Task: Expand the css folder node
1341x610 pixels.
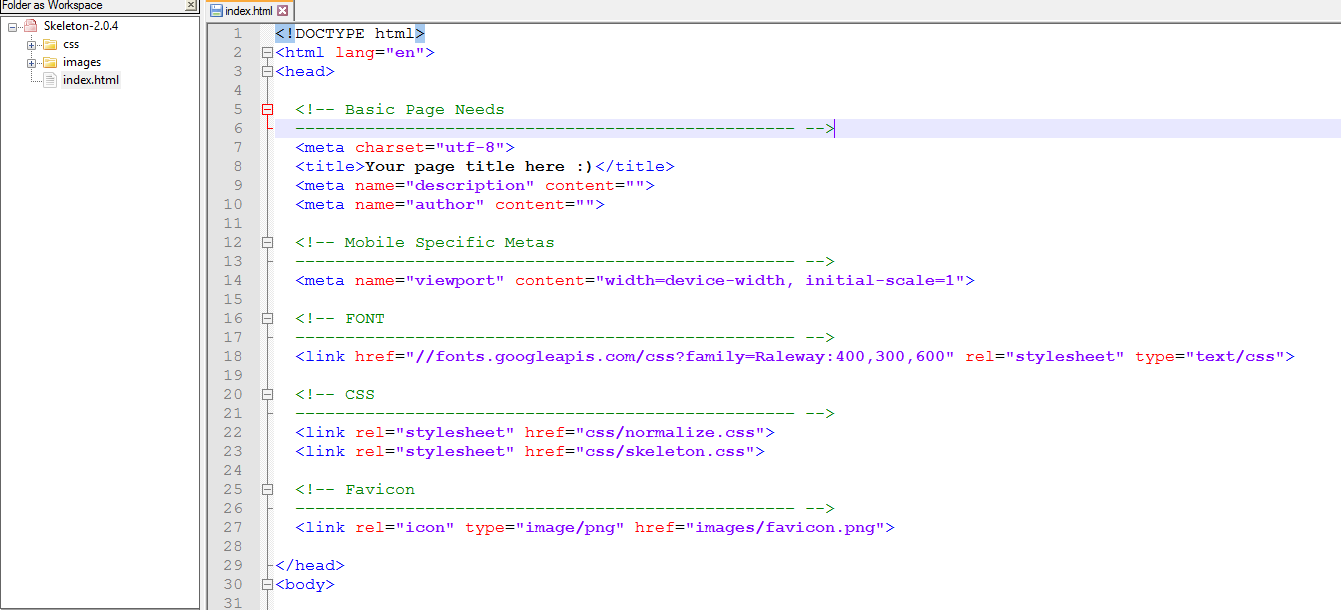Action: click(31, 44)
